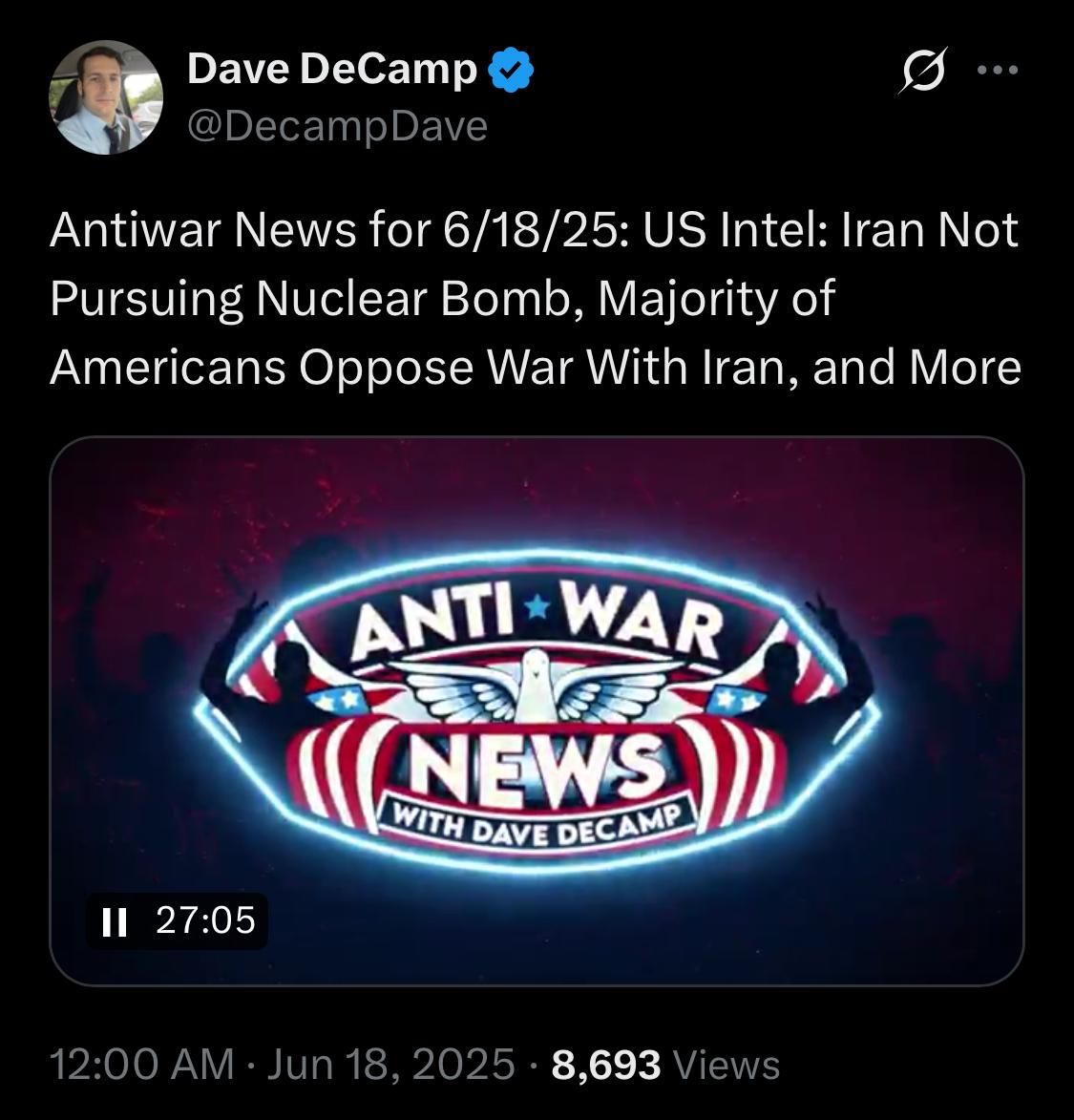The width and height of the screenshot is (1074, 1120).
Task: Click the "NEWS" word in the video logo
Action: 537,770
